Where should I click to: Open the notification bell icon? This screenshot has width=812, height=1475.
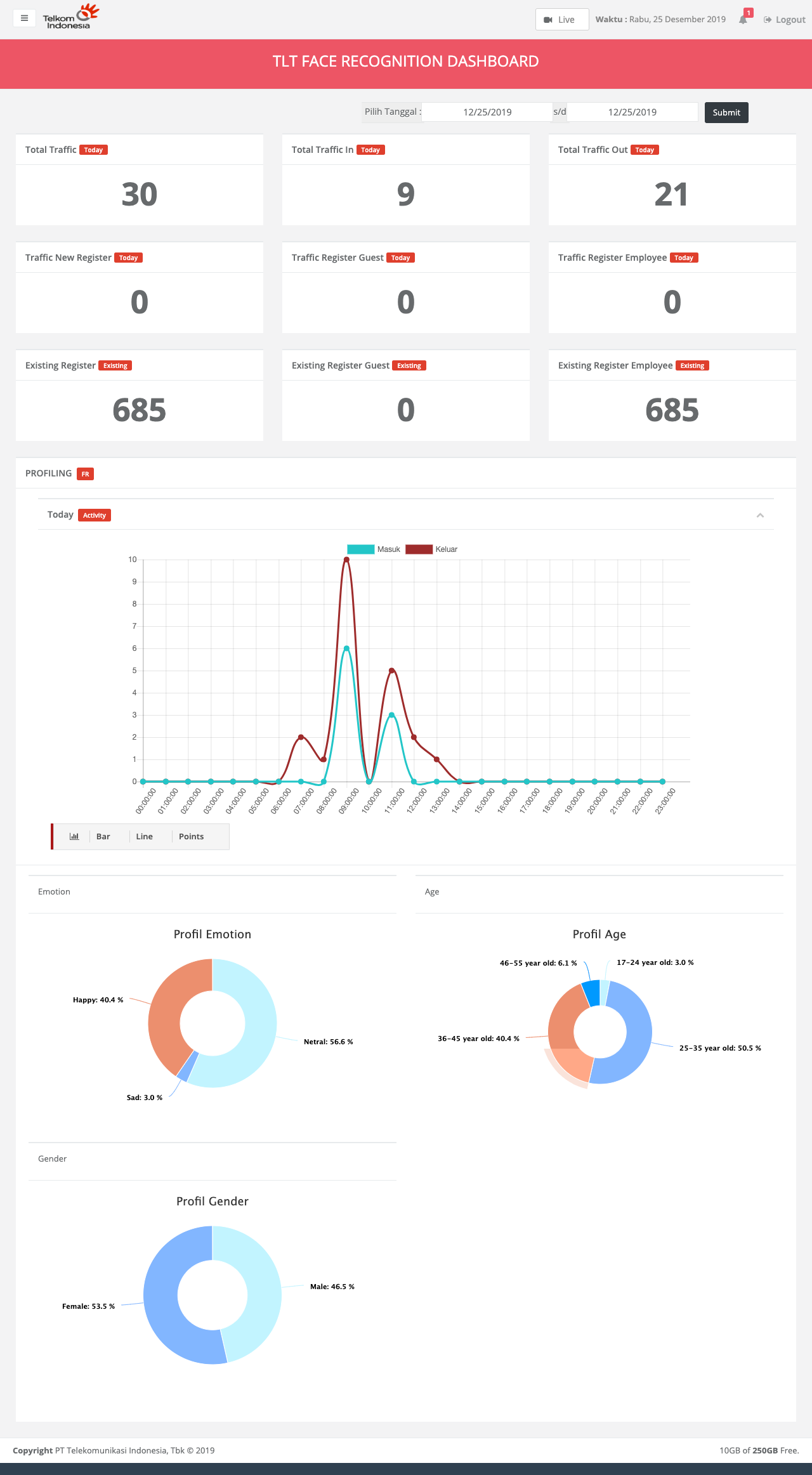[743, 20]
